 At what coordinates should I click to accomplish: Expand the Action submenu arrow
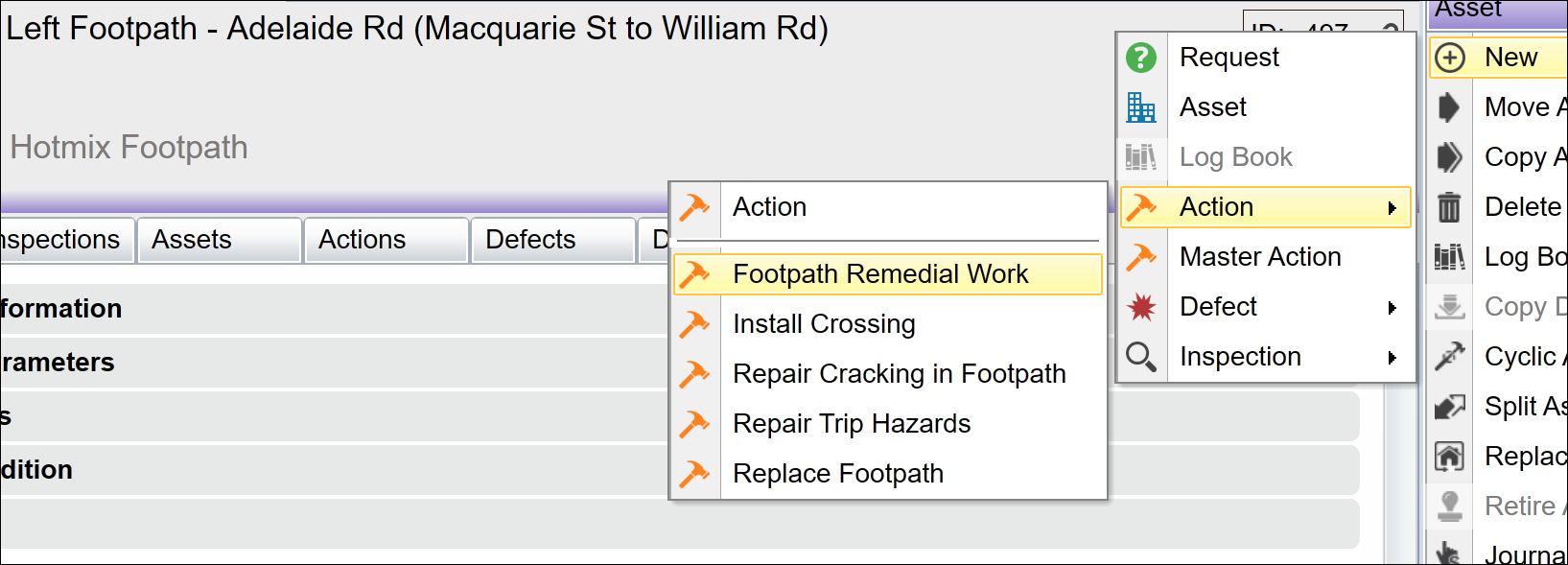1392,208
